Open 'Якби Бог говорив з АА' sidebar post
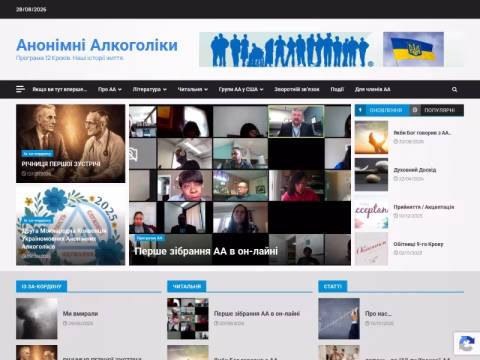Screen dimensions: 480x360 pyautogui.click(x=422, y=133)
